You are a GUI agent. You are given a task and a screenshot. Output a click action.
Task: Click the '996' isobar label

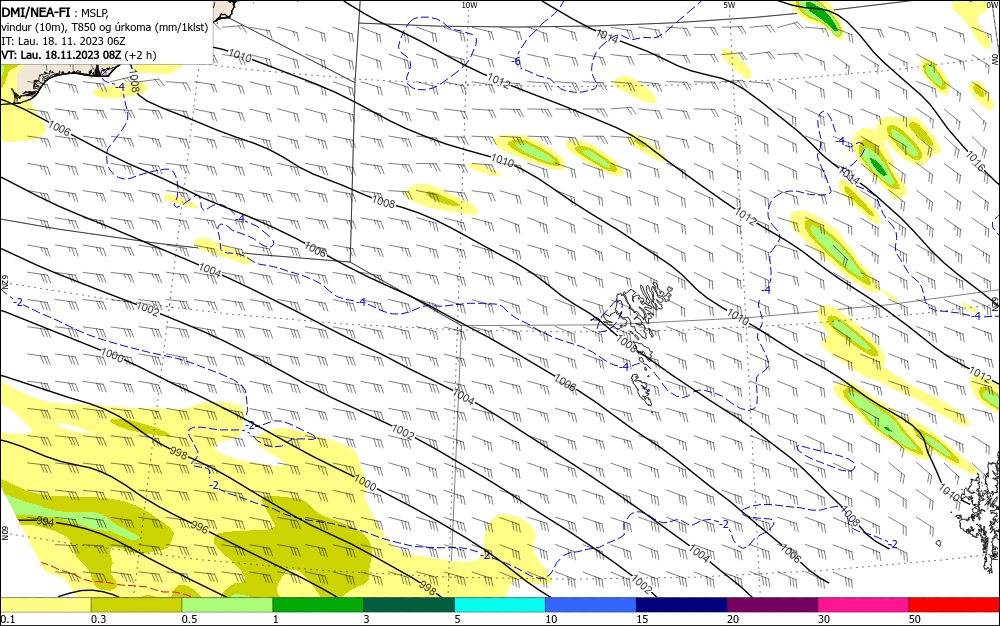pos(200,527)
